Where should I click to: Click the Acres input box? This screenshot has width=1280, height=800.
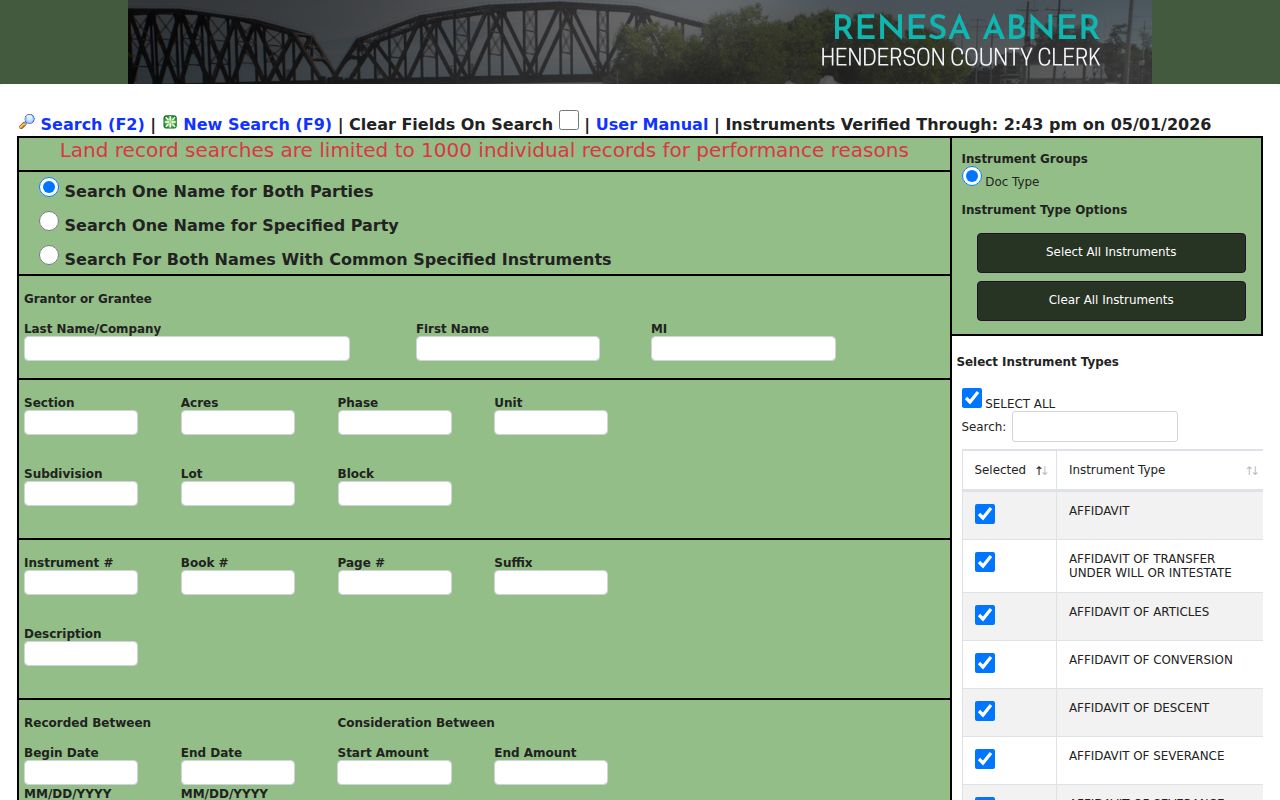point(238,422)
